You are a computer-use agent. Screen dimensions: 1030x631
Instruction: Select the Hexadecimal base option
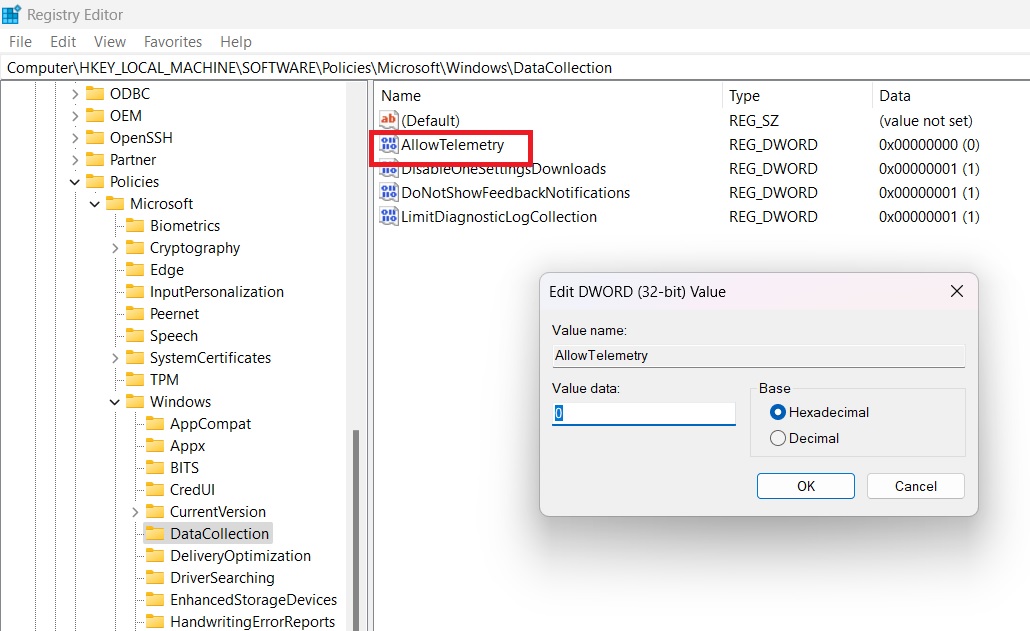778,412
